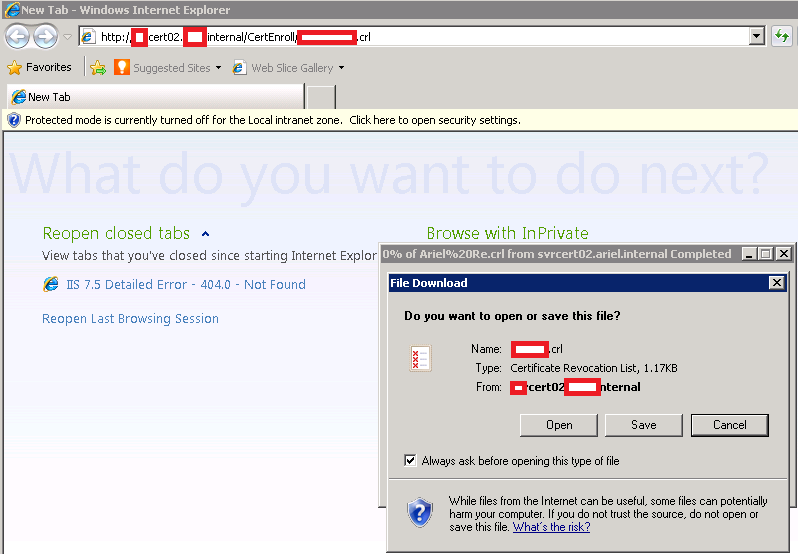Click Reopen Last Browsing Session link

point(130,318)
